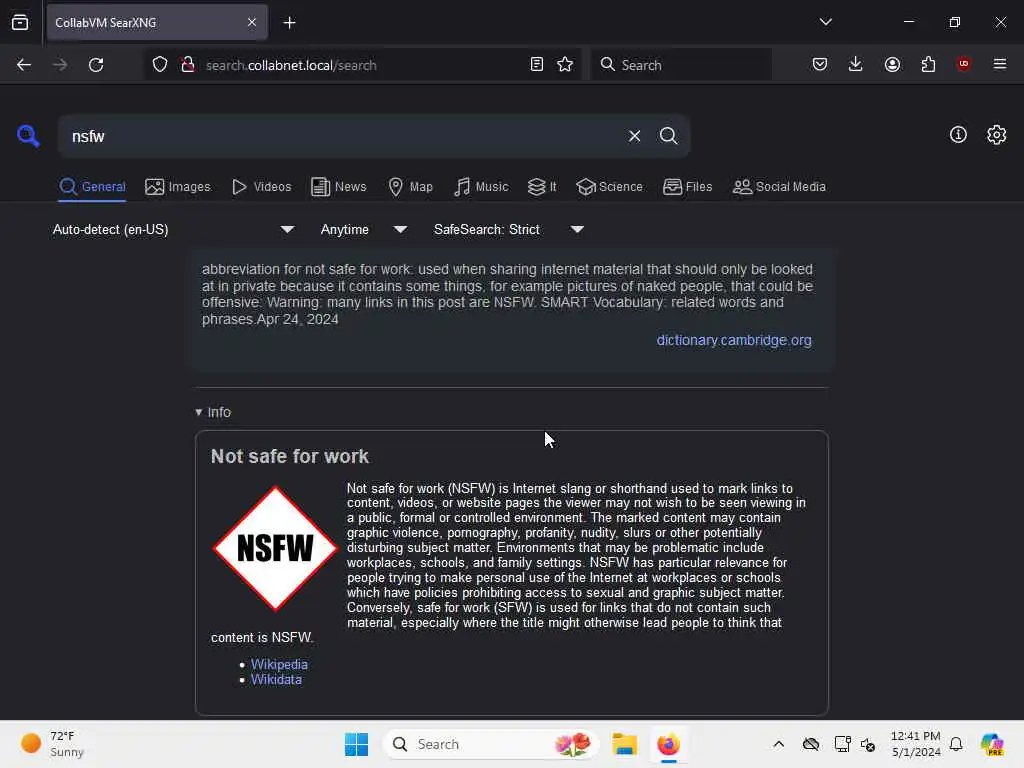The image size is (1024, 768).
Task: Switch to the News tab
Action: [x=338, y=187]
